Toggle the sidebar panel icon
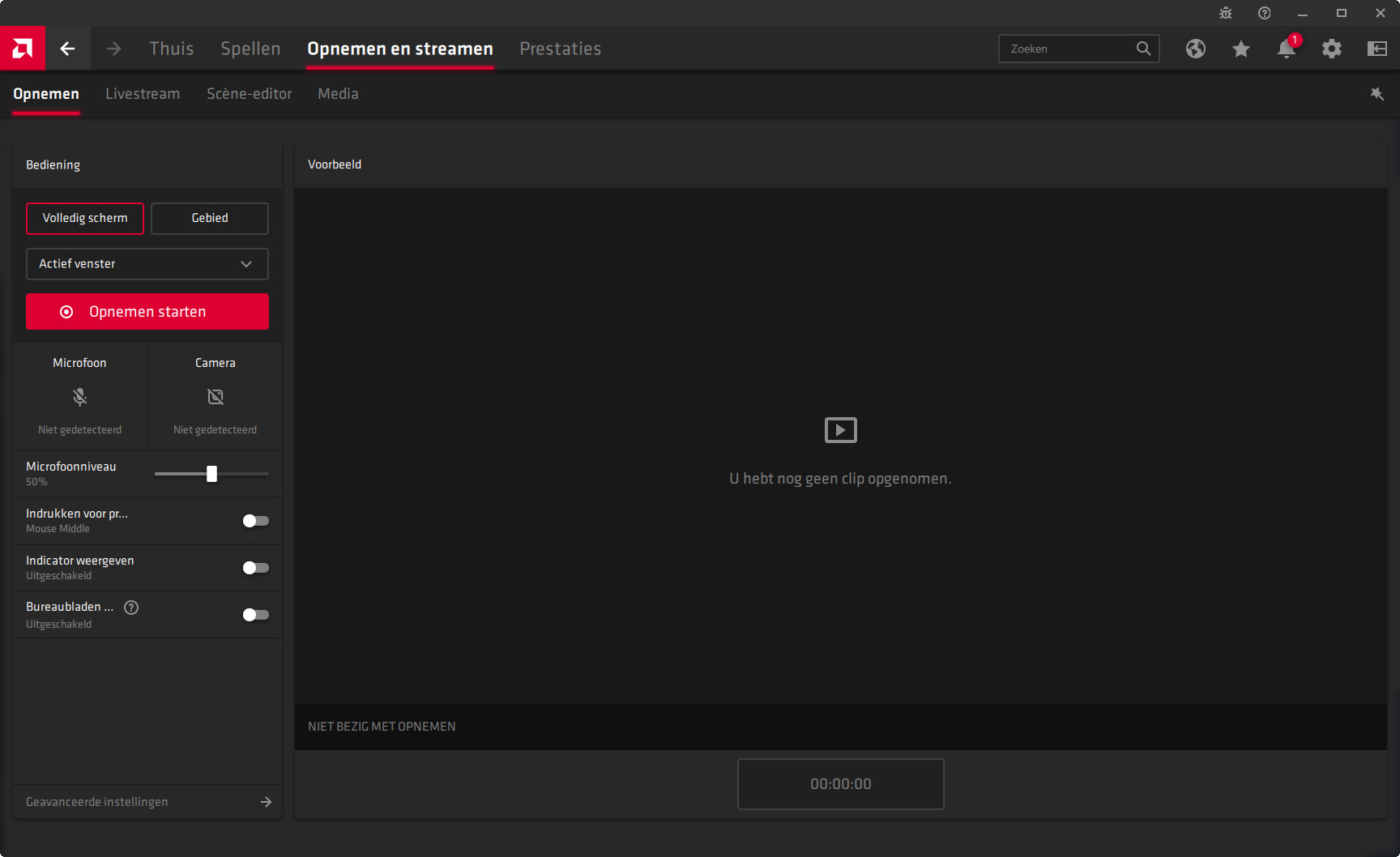 coord(1377,49)
